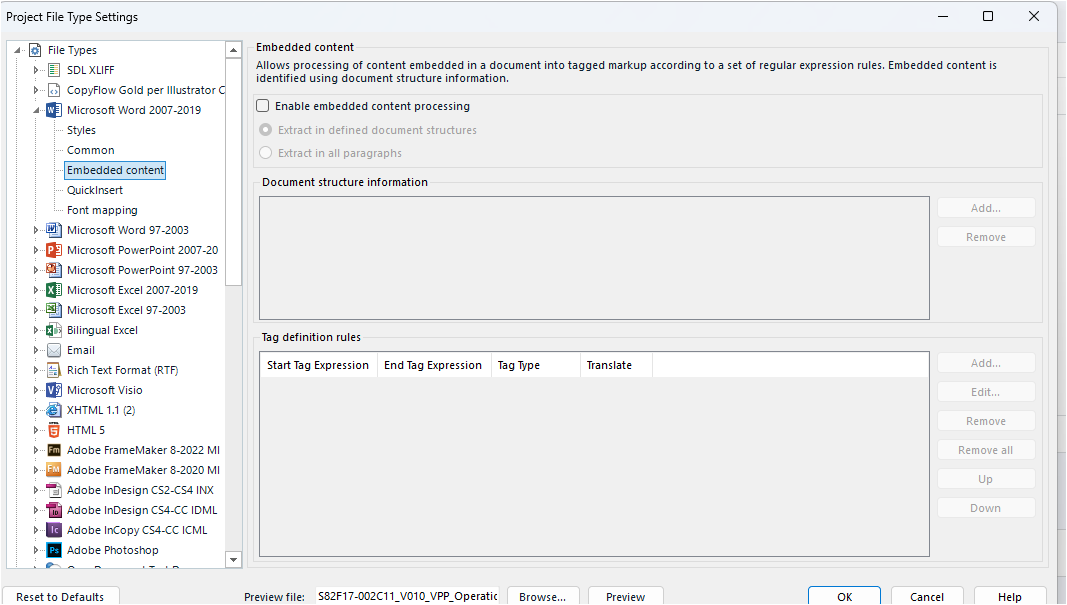Viewport: 1067px width, 605px height.
Task: Open the Font mapping settings page
Action: pos(101,209)
